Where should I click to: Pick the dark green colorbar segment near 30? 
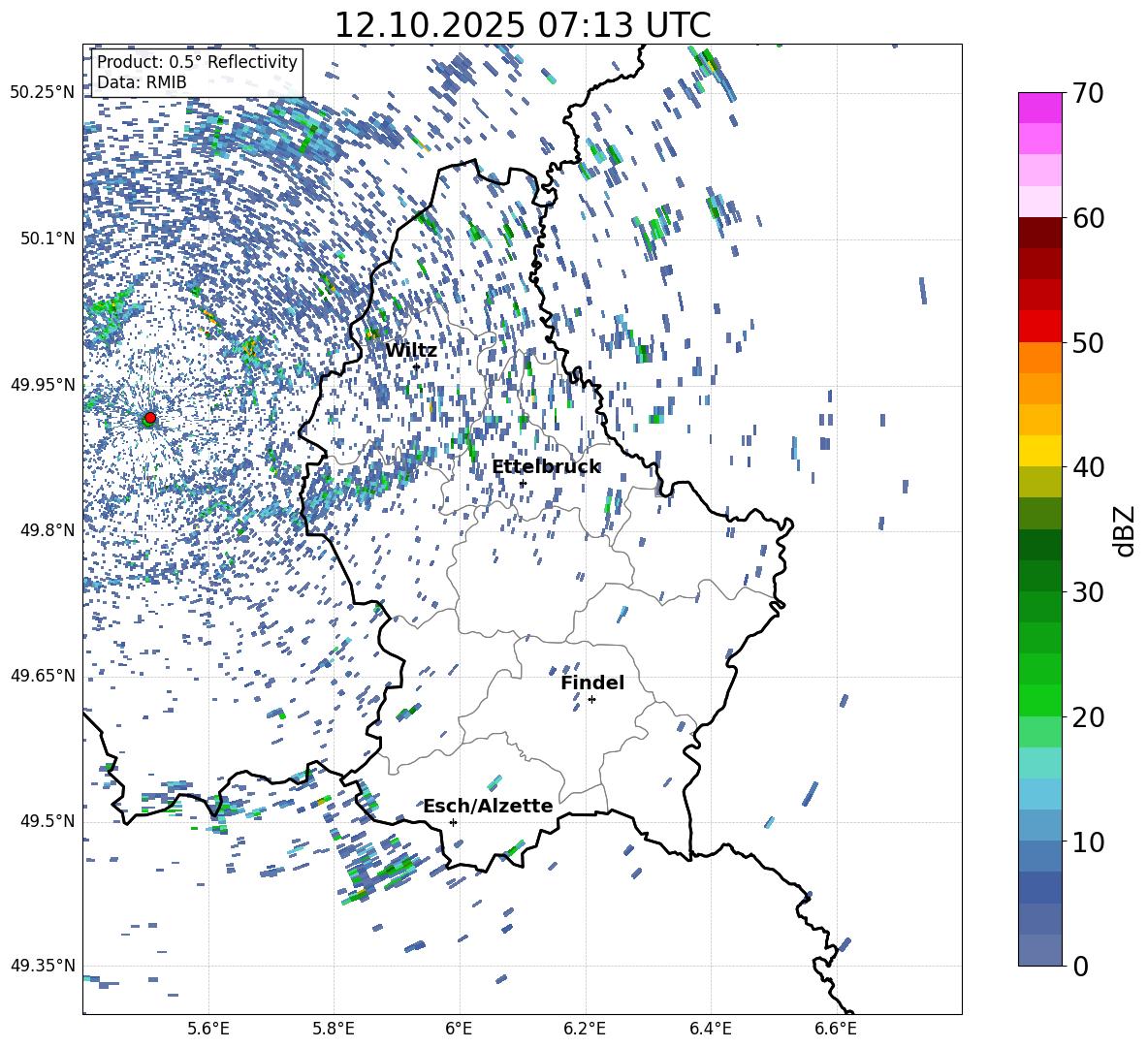click(1040, 576)
